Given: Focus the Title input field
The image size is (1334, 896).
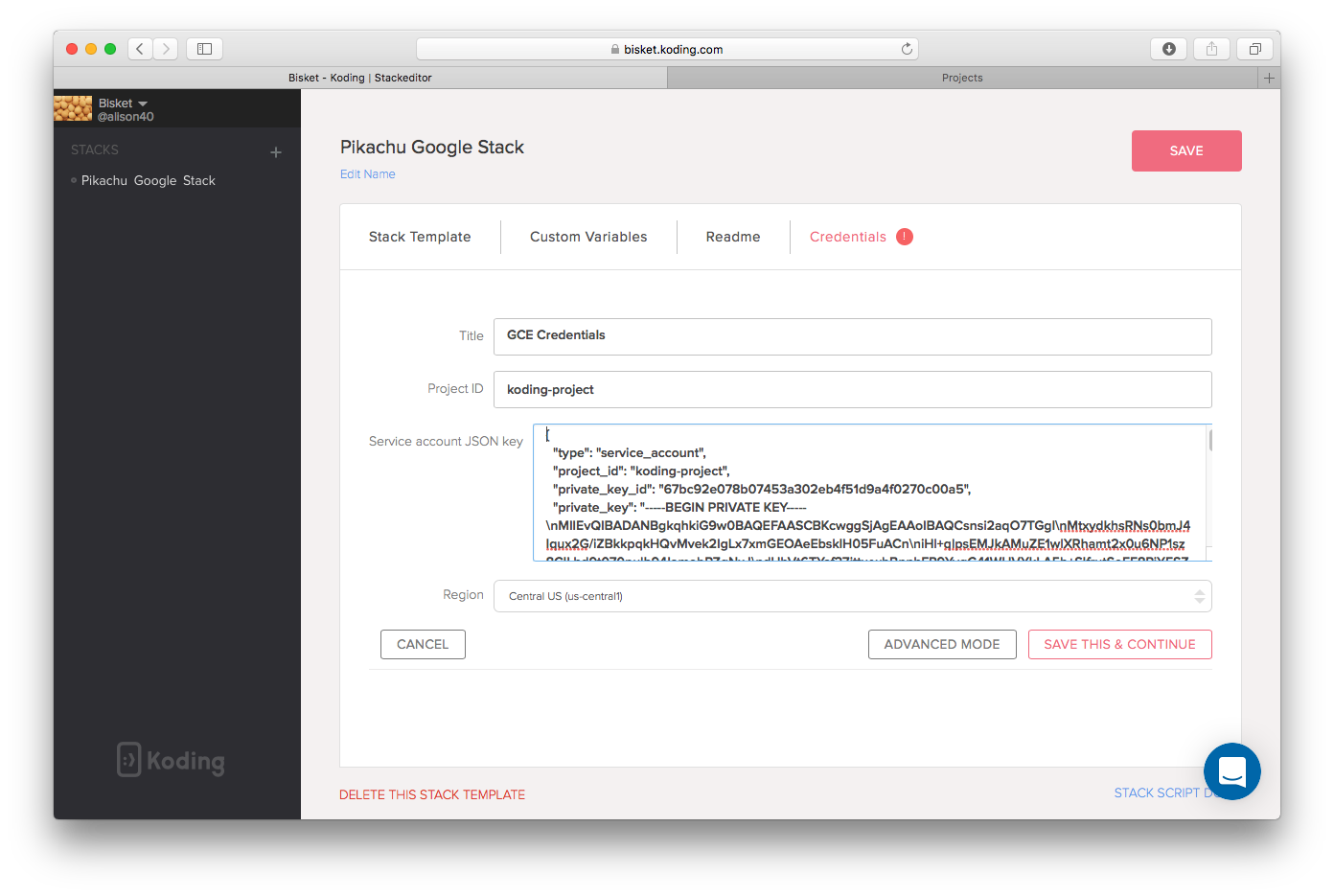Looking at the screenshot, I should pos(853,336).
